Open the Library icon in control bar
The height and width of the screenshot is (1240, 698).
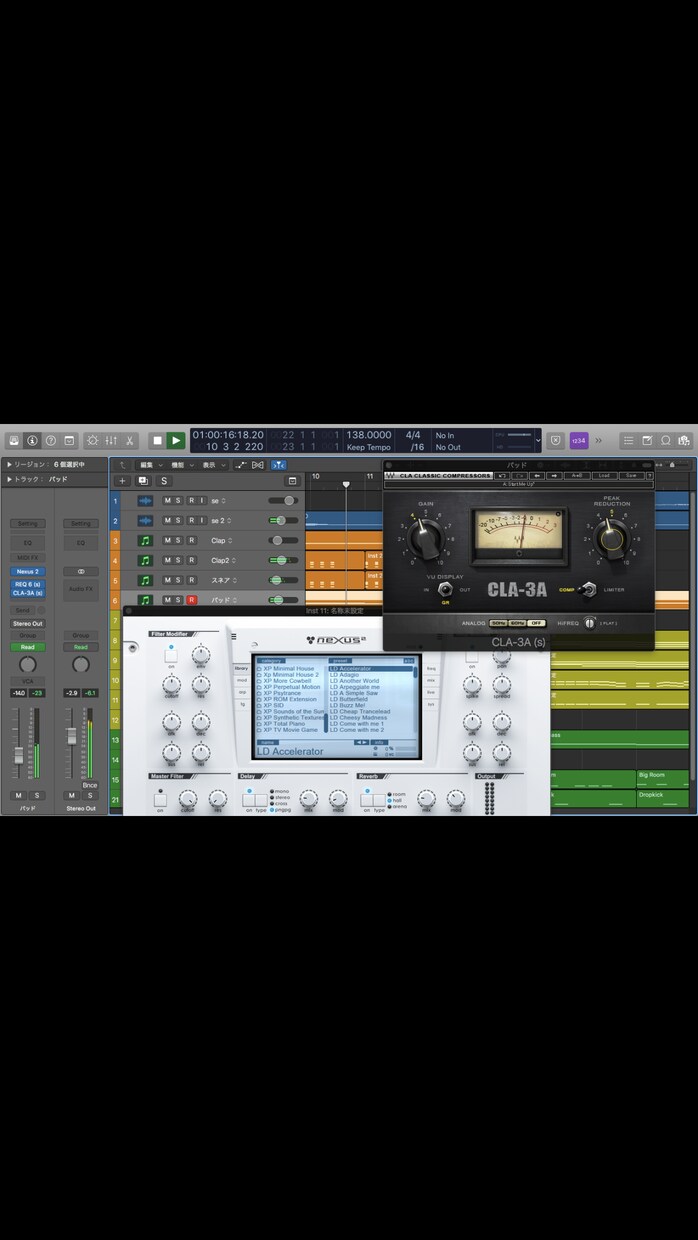click(x=14, y=440)
